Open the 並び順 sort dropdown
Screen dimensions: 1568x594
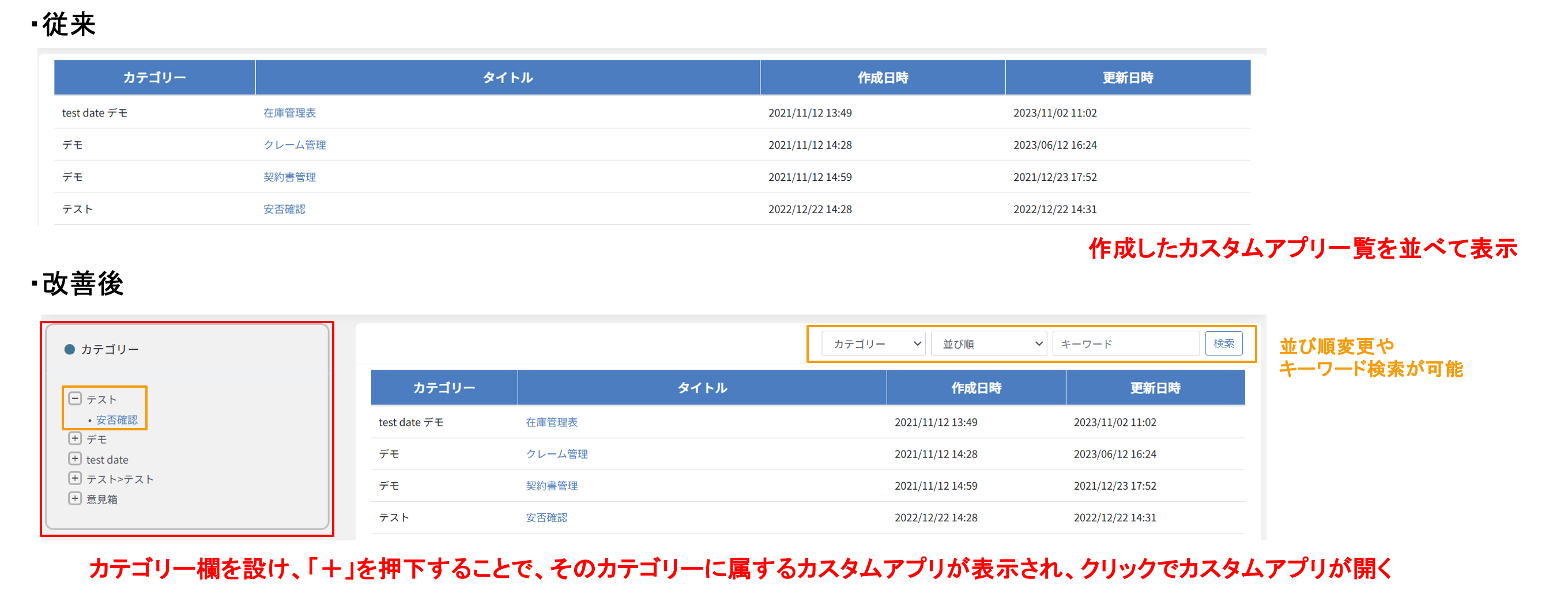click(989, 344)
